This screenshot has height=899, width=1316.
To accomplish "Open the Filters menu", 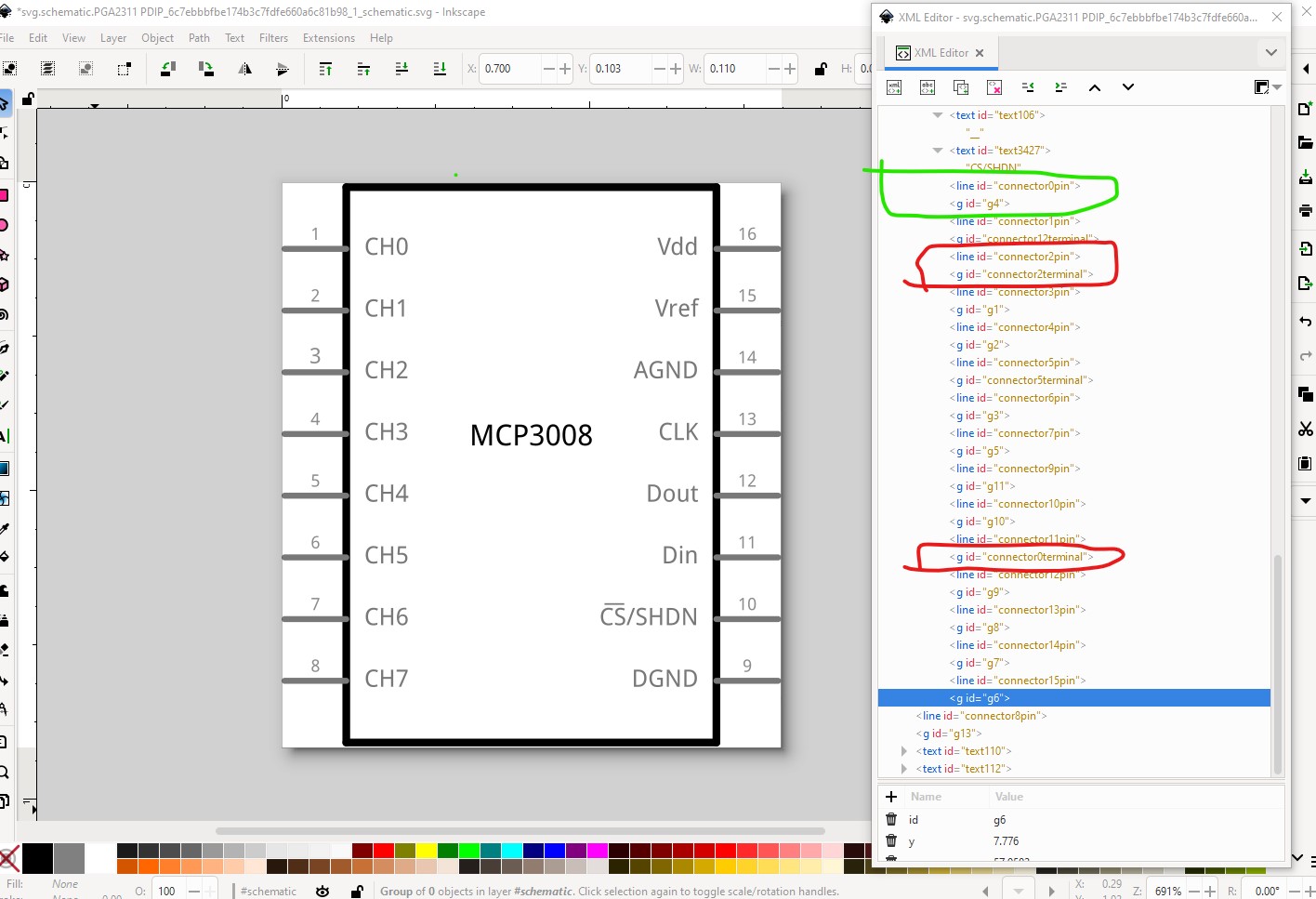I will tap(273, 38).
